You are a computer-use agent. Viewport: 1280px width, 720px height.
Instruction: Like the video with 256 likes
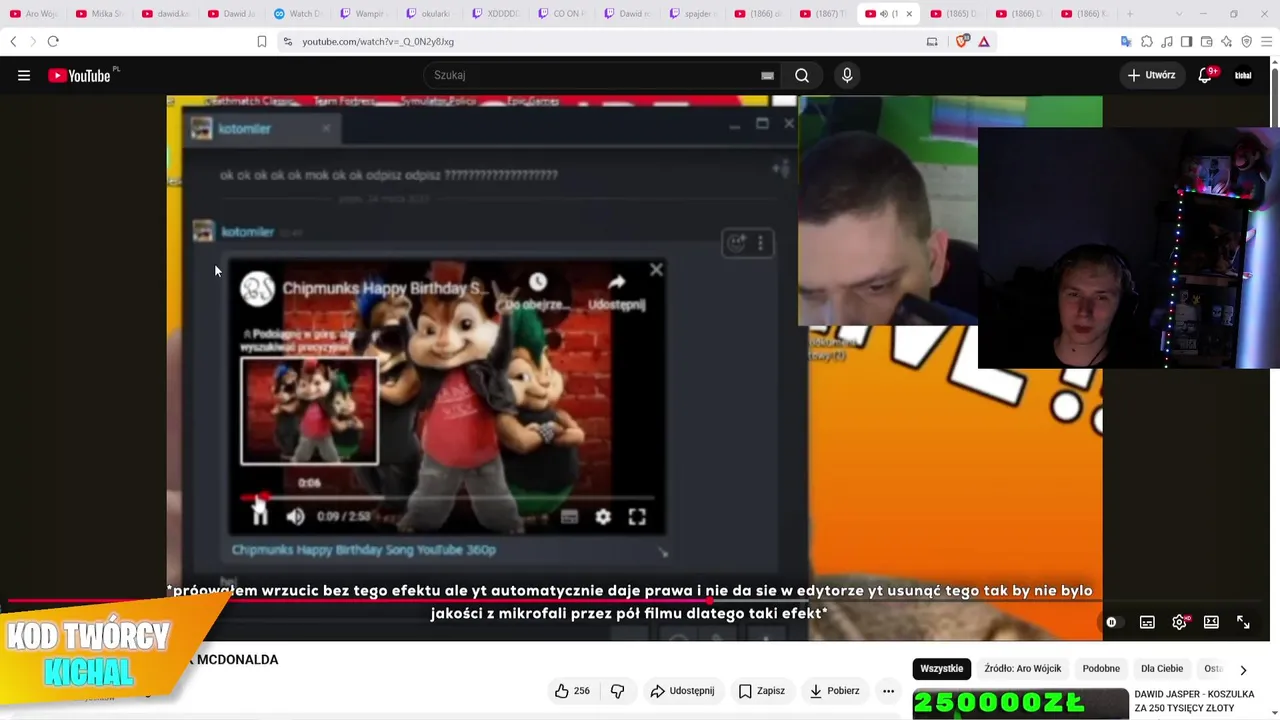pyautogui.click(x=572, y=691)
